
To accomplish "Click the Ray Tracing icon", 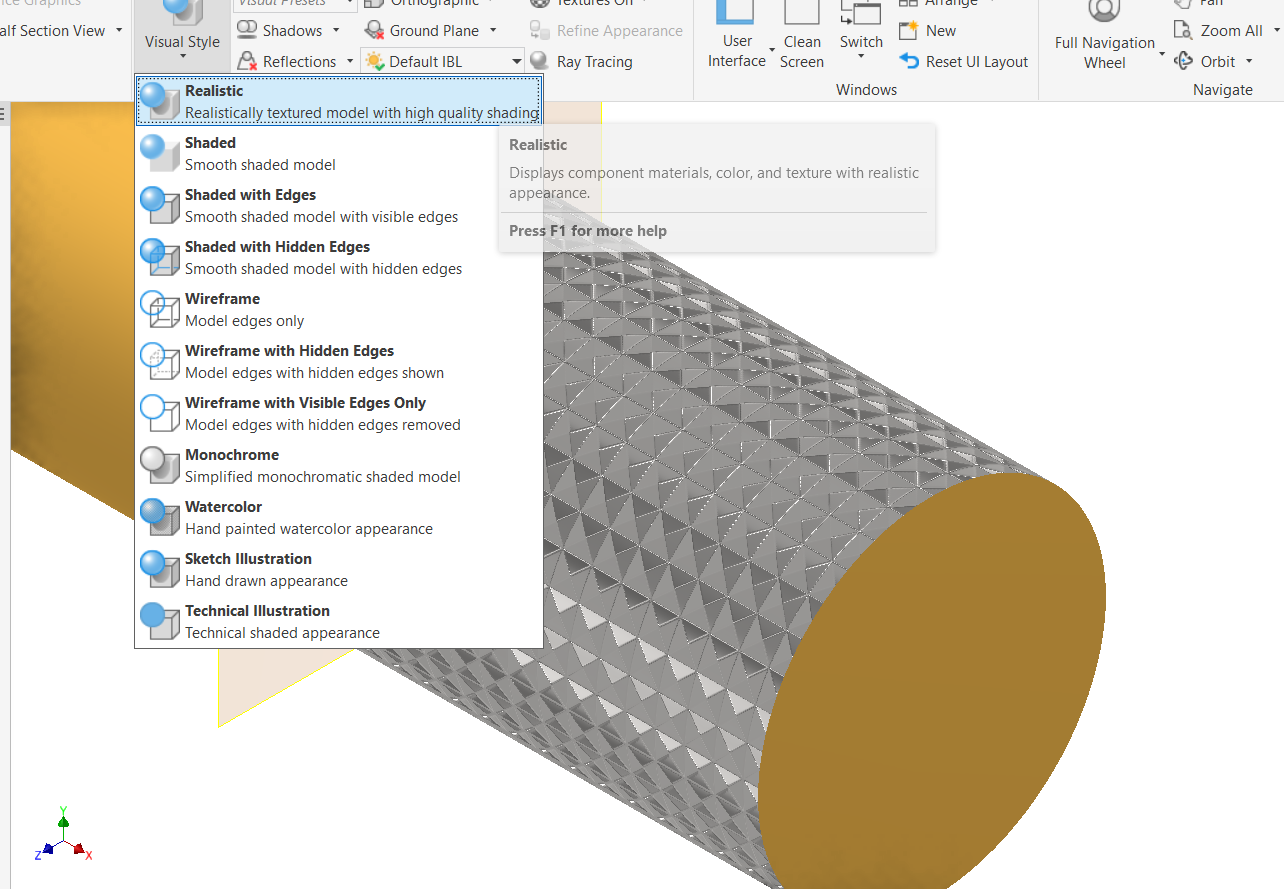I will coord(539,61).
